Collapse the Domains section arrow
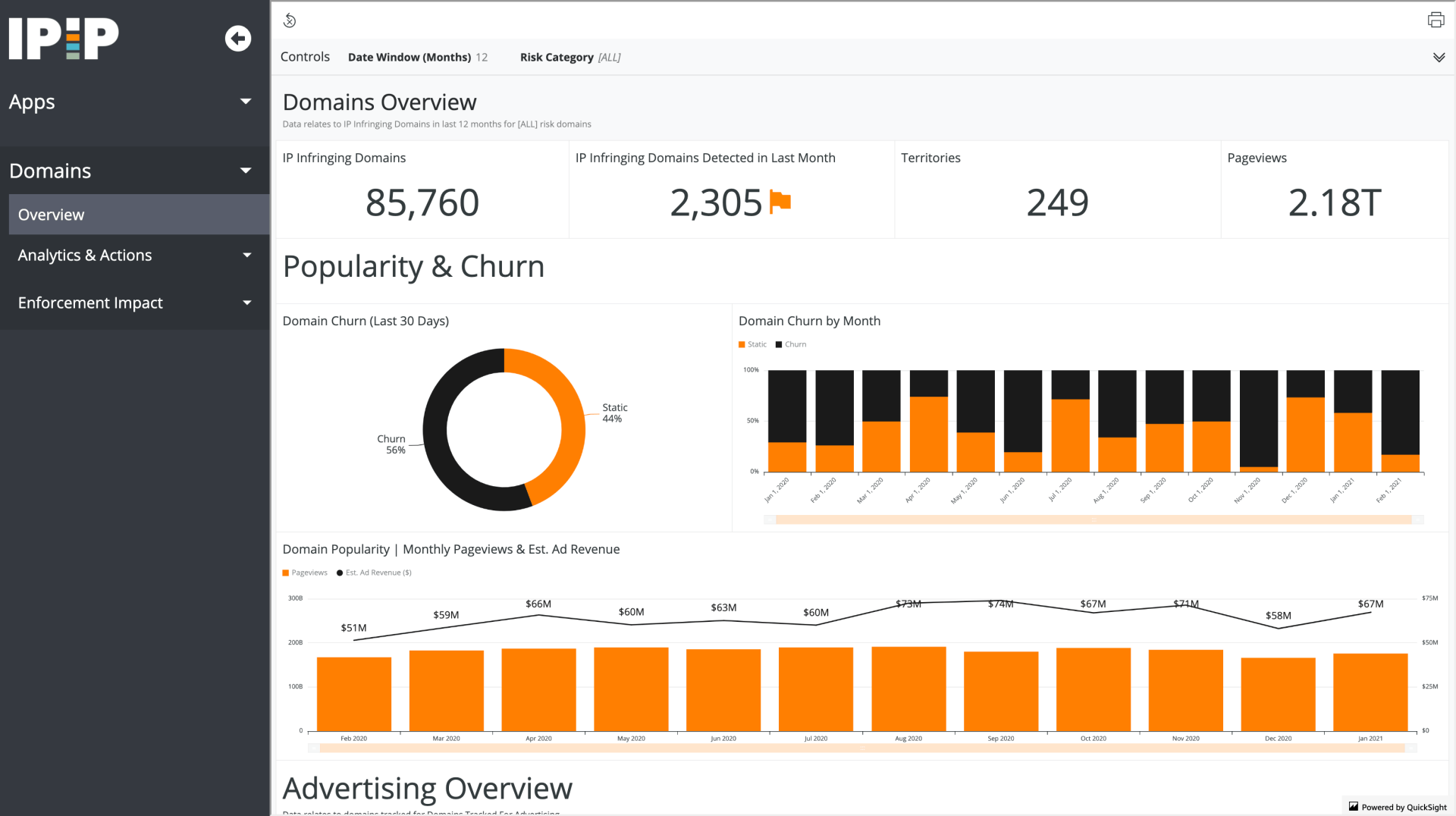 246,171
